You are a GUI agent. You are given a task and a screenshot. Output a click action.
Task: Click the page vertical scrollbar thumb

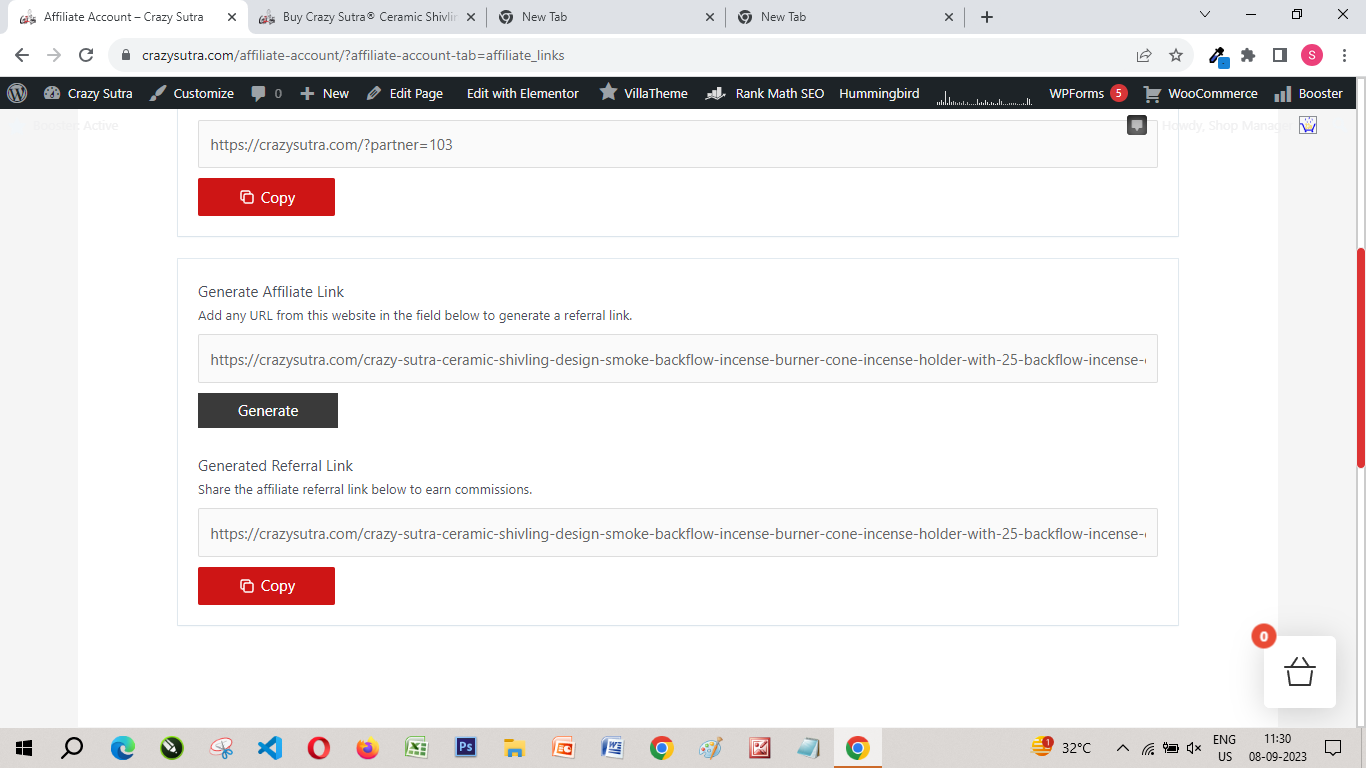click(x=1360, y=357)
